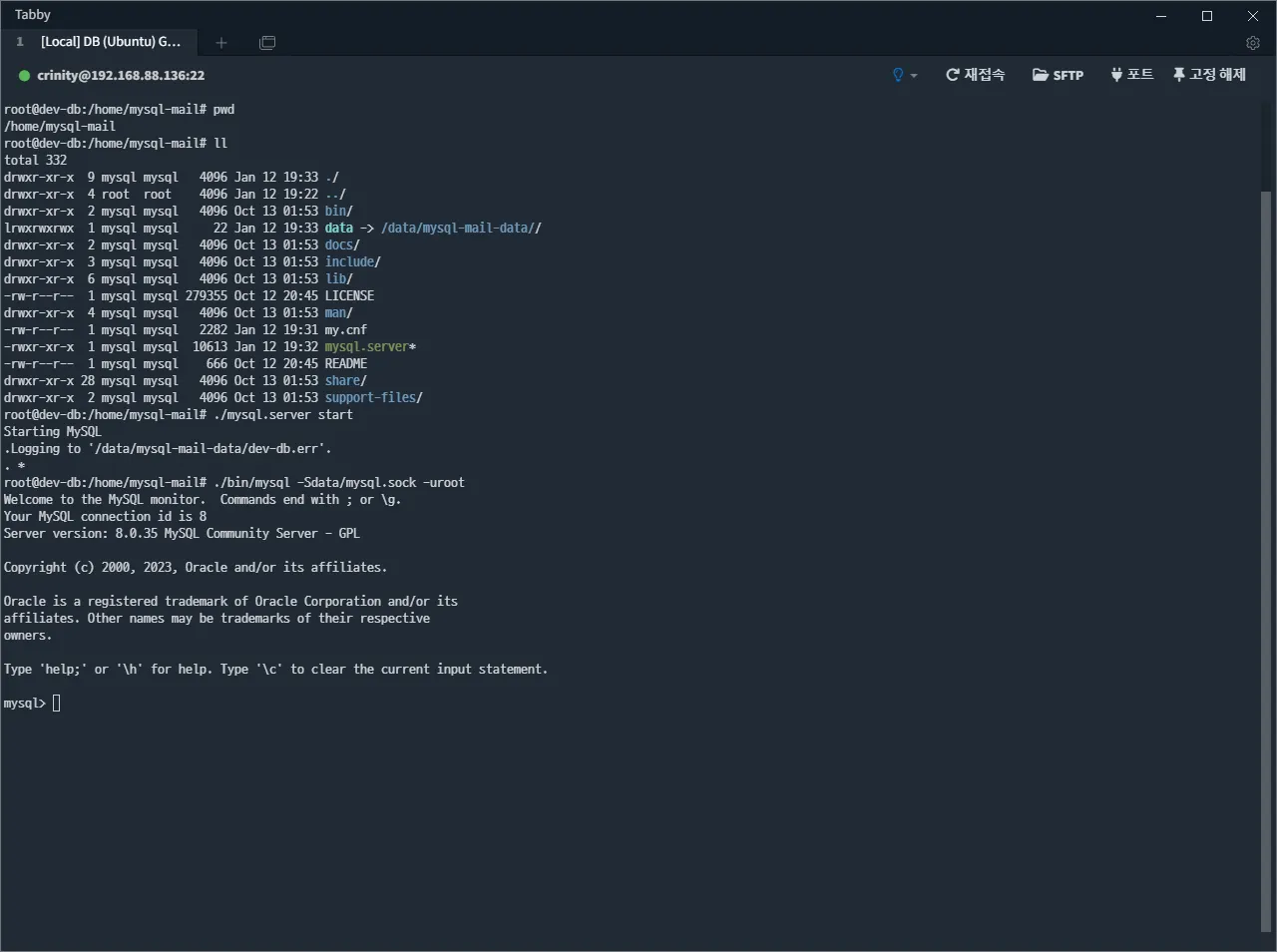
Task: Click the "Type 'help;'" hint line
Action: click(275, 670)
